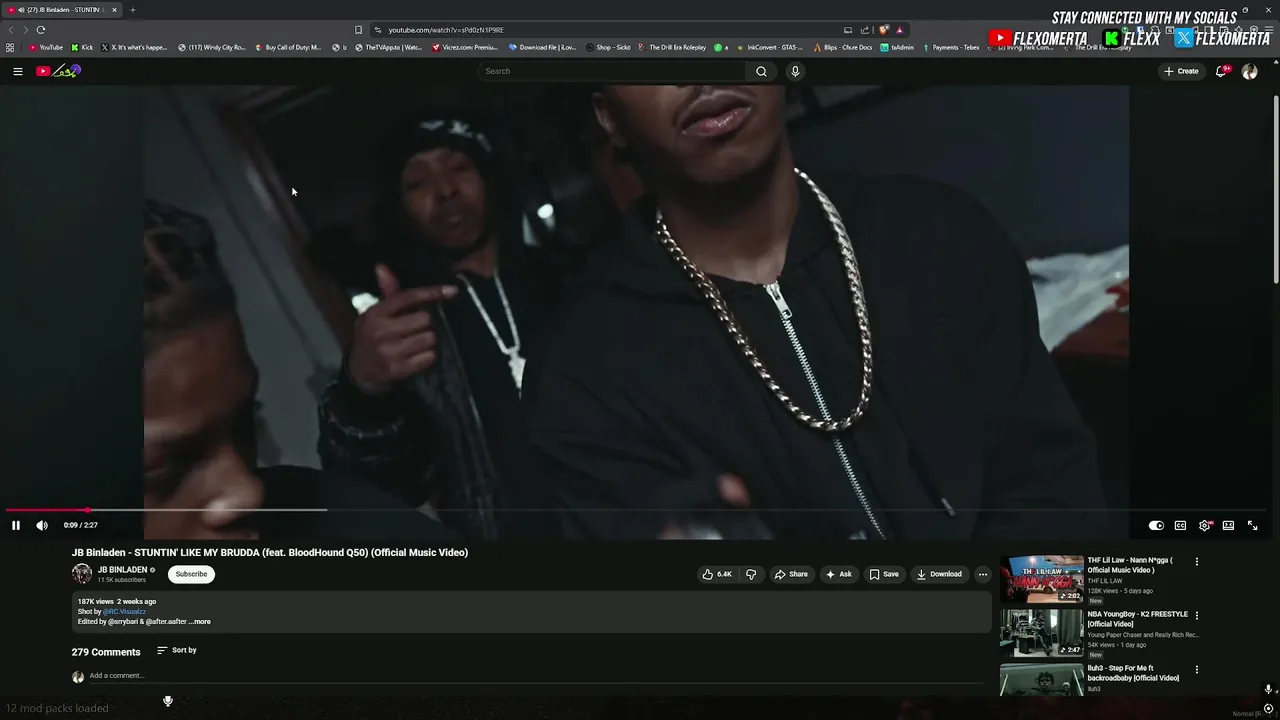Open JB BINLADEN channel name link
1280x720 pixels.
coord(122,569)
